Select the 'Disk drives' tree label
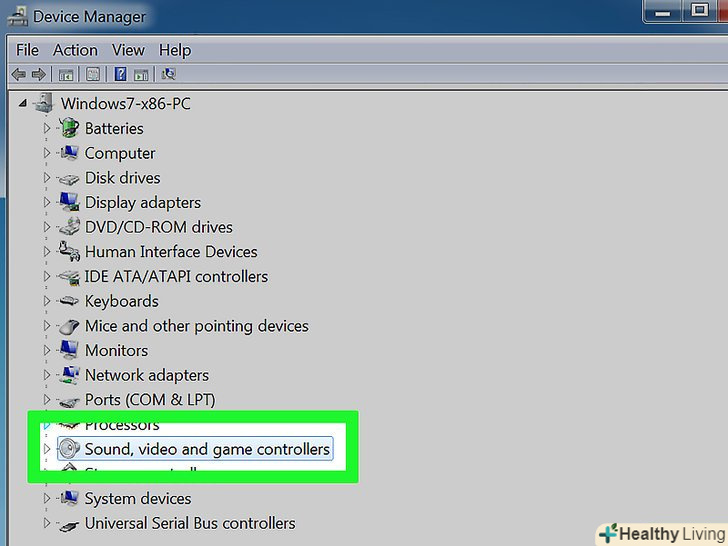Screen dimensions: 728x546 (123, 177)
